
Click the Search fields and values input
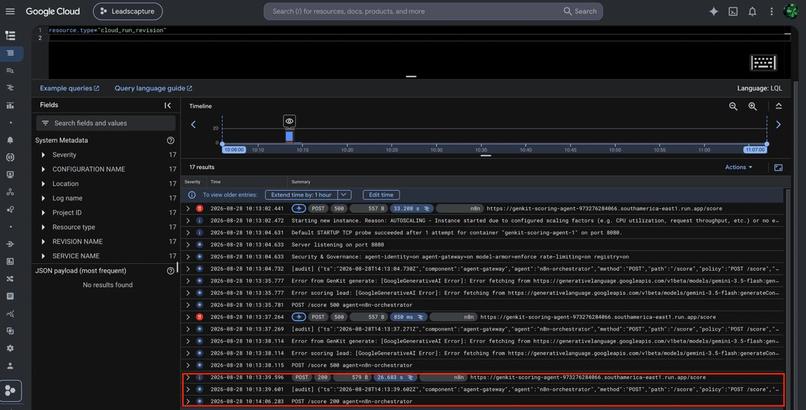pos(106,123)
